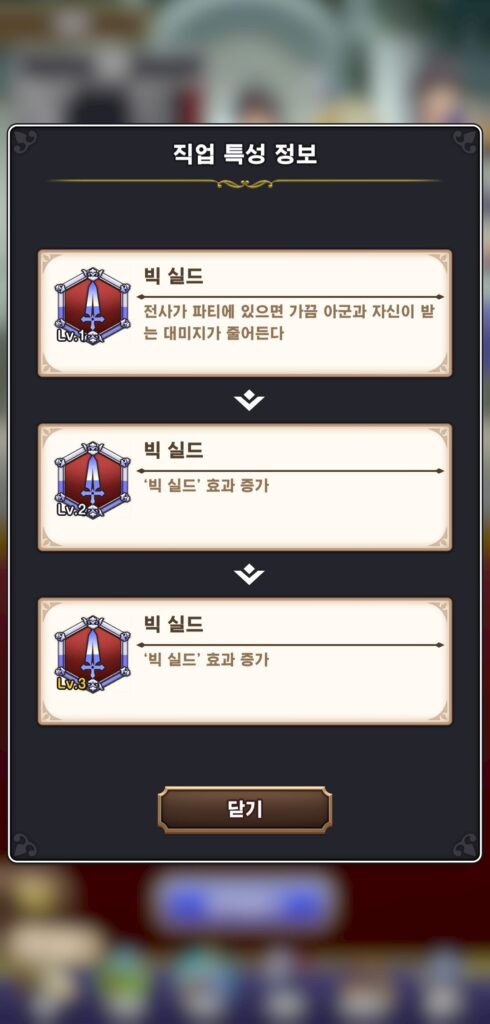Image resolution: width=490 pixels, height=1024 pixels.
Task: Tap the Lv.3 빅 실드 sword emblem
Action: [x=92, y=654]
